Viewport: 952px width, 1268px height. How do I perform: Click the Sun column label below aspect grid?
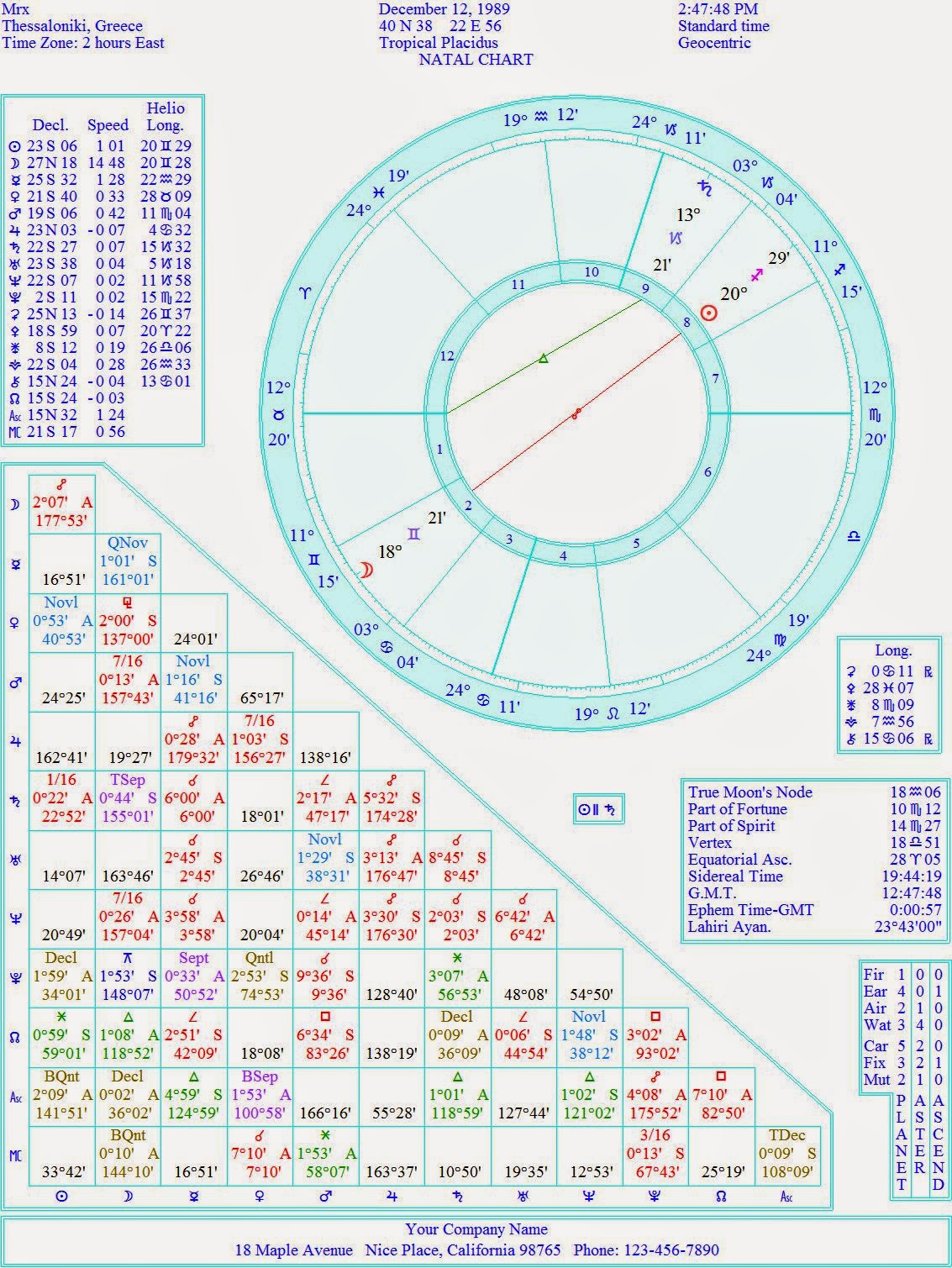click(x=62, y=1195)
